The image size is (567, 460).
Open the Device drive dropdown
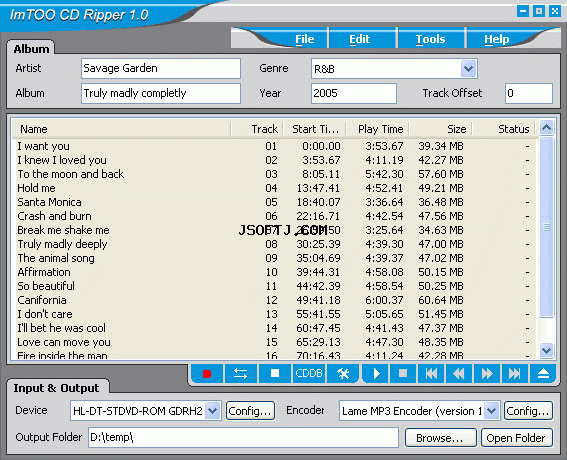pyautogui.click(x=213, y=410)
